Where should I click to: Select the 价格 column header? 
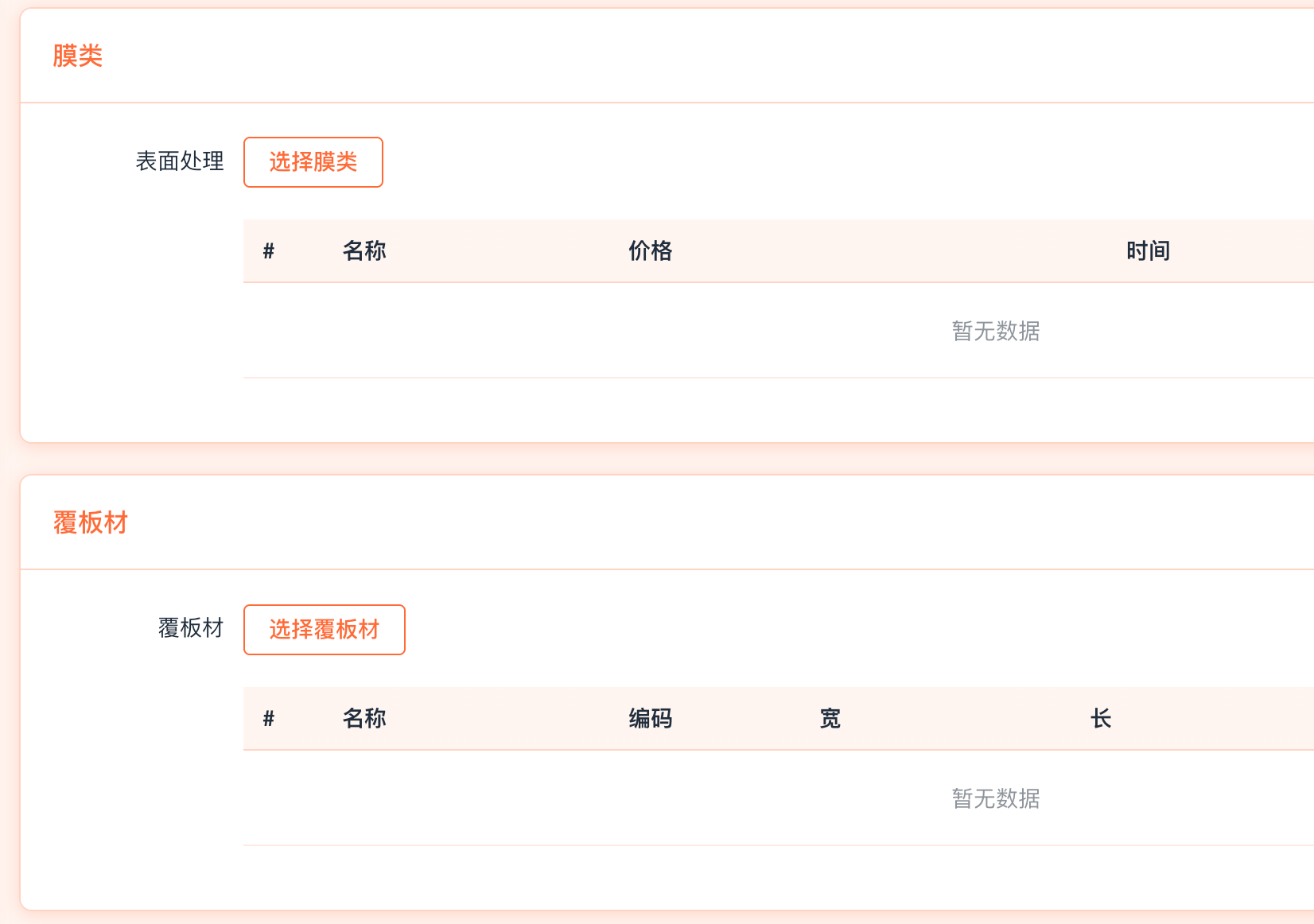[650, 251]
